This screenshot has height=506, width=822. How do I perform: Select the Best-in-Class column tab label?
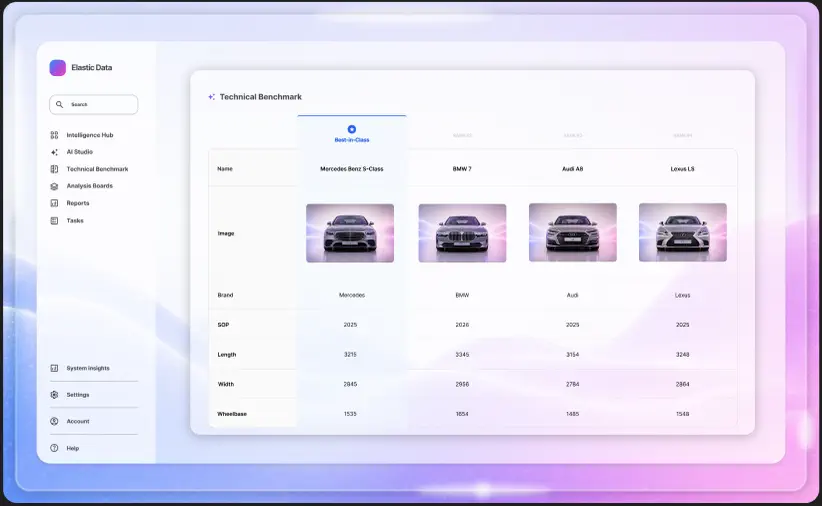pos(352,140)
